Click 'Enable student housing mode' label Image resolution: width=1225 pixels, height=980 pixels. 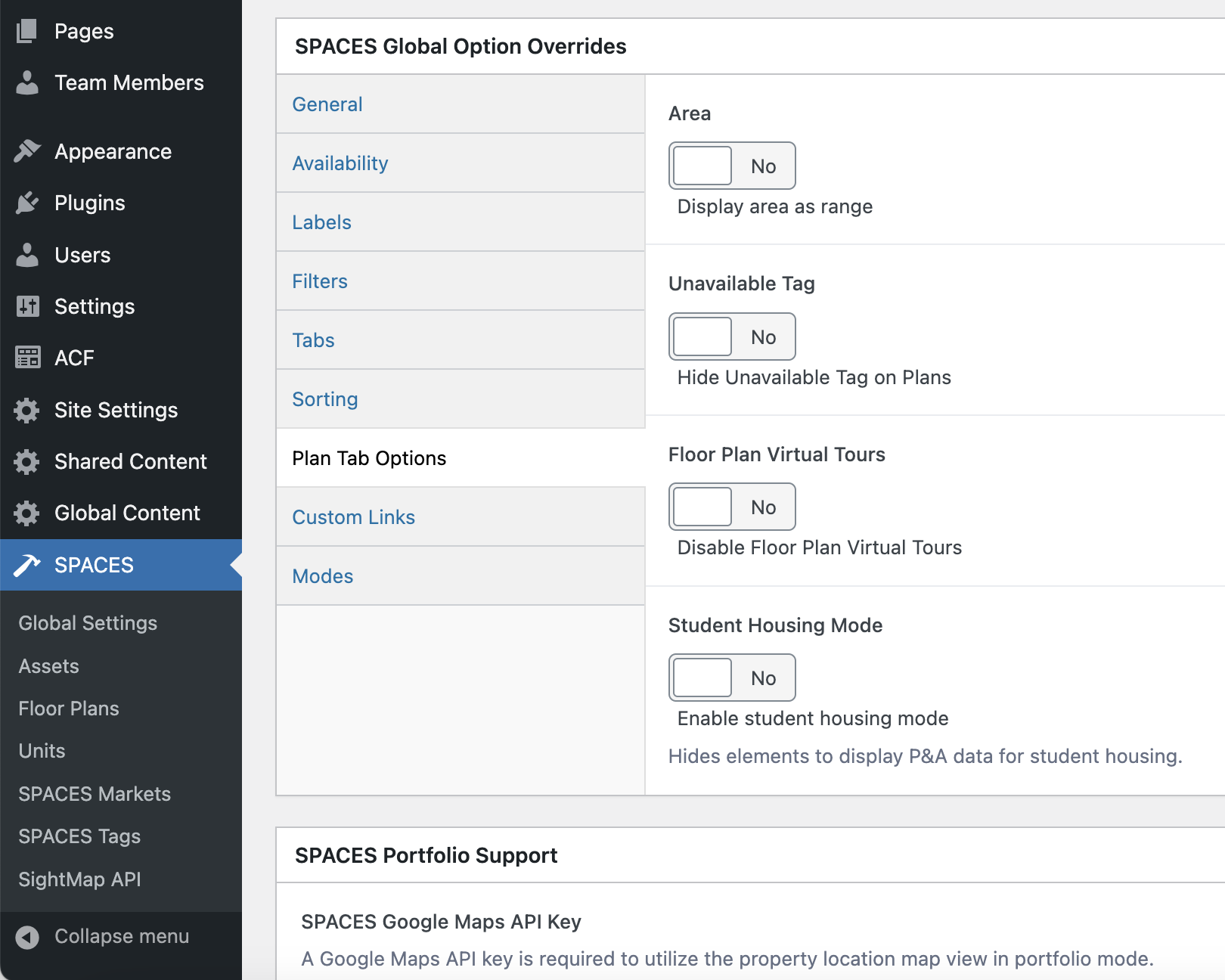pos(813,718)
